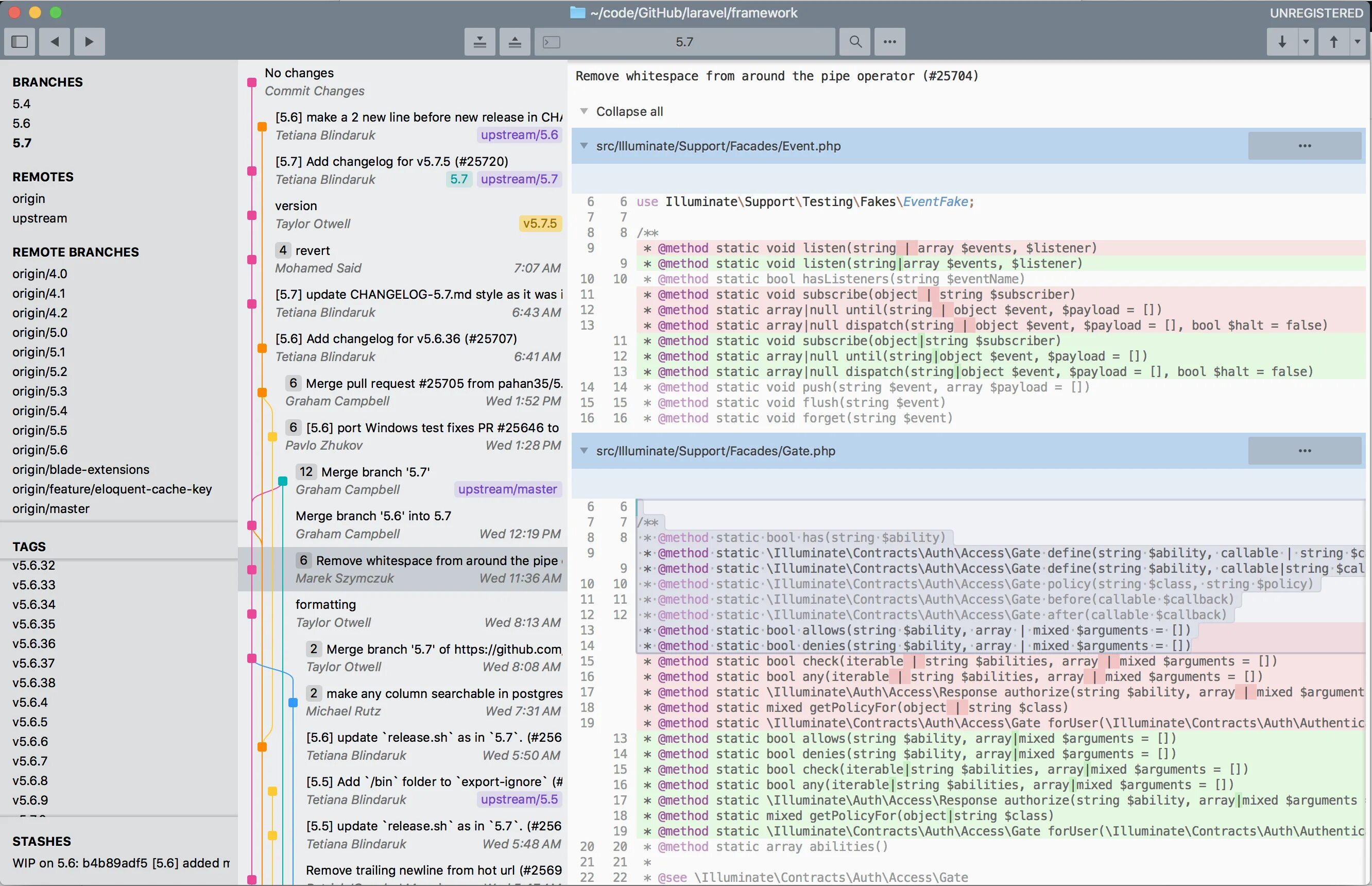Open the toolbar more-options ellipsis

pyautogui.click(x=889, y=41)
